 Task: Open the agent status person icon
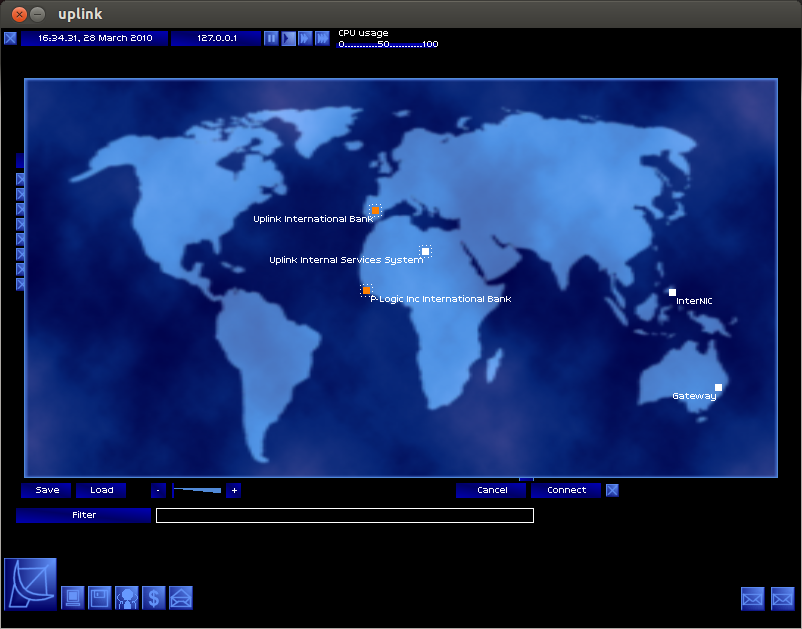(x=127, y=598)
